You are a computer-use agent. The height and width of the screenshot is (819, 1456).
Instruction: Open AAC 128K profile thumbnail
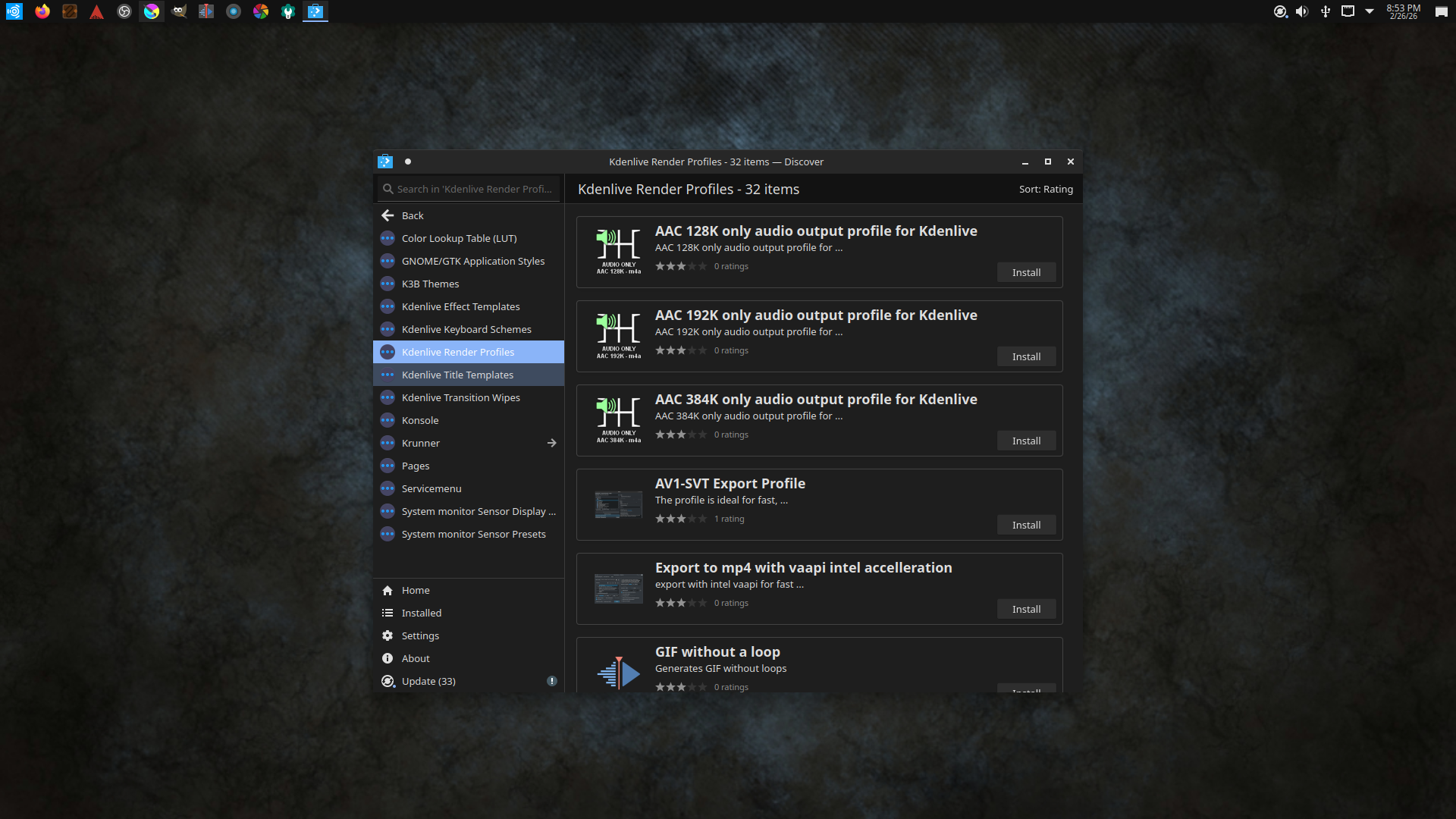pyautogui.click(x=619, y=252)
